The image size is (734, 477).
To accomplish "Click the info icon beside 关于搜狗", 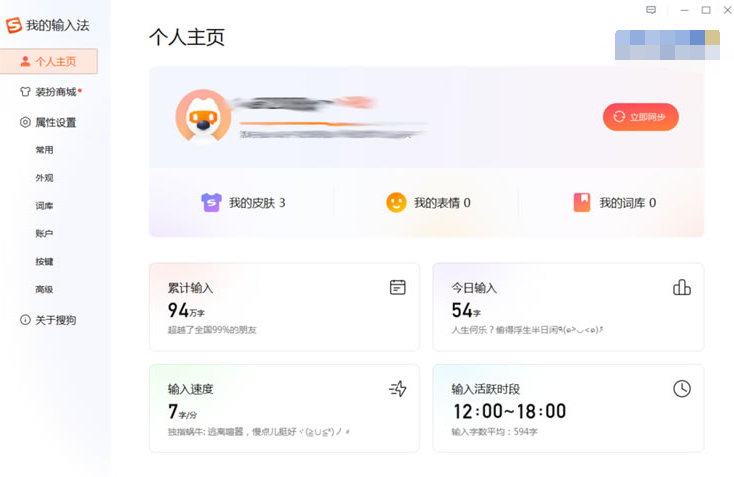I will 25,320.
